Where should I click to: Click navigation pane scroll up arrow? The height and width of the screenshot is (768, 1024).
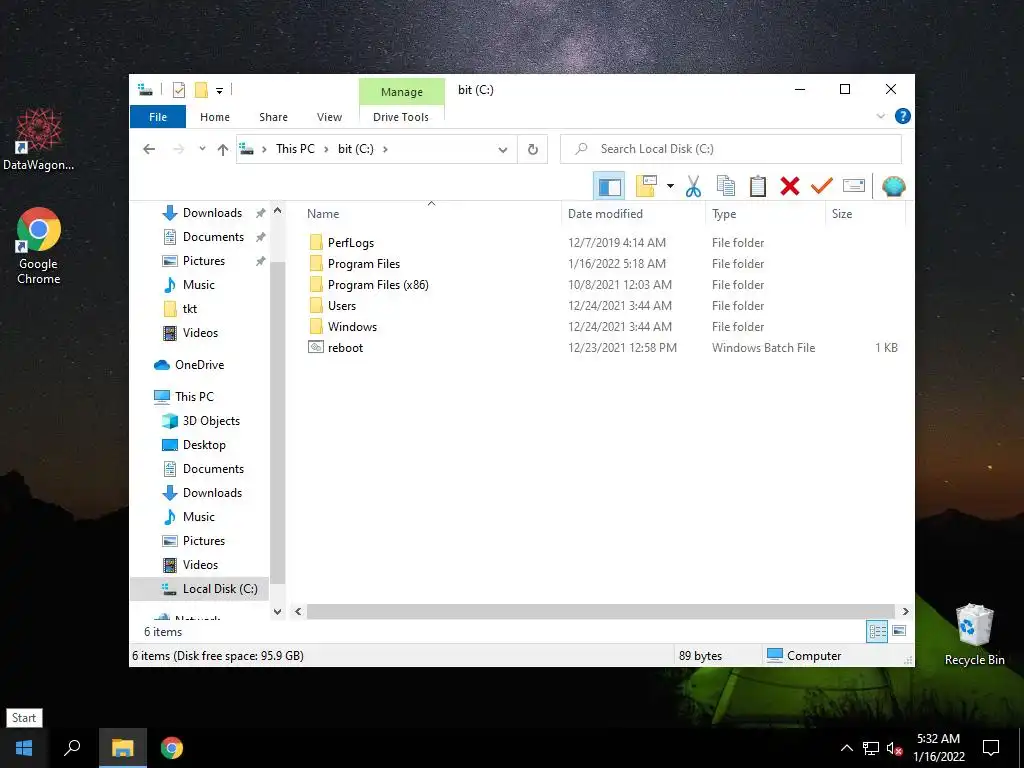coord(278,211)
